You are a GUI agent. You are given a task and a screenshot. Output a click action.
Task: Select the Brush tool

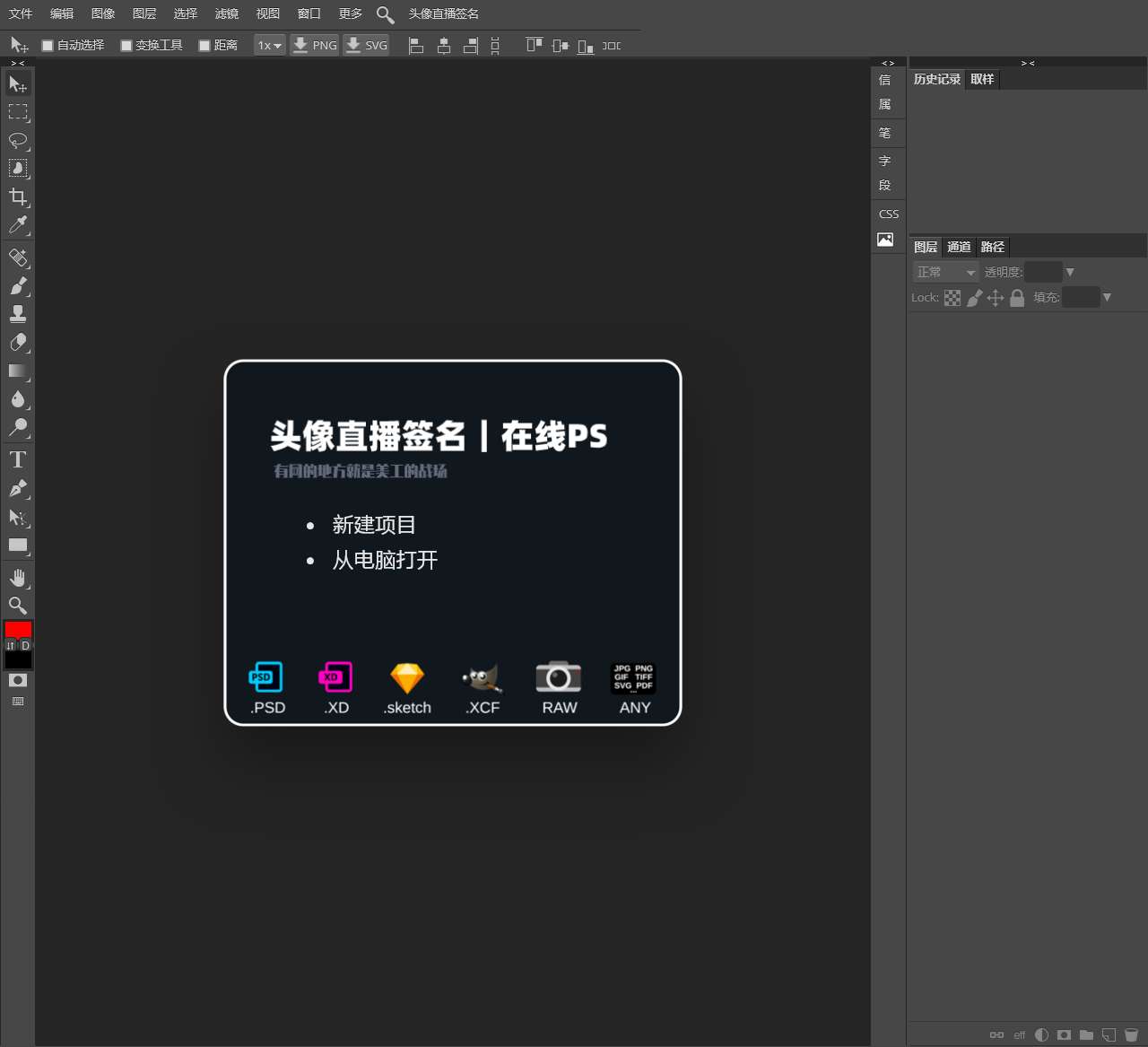(x=18, y=285)
